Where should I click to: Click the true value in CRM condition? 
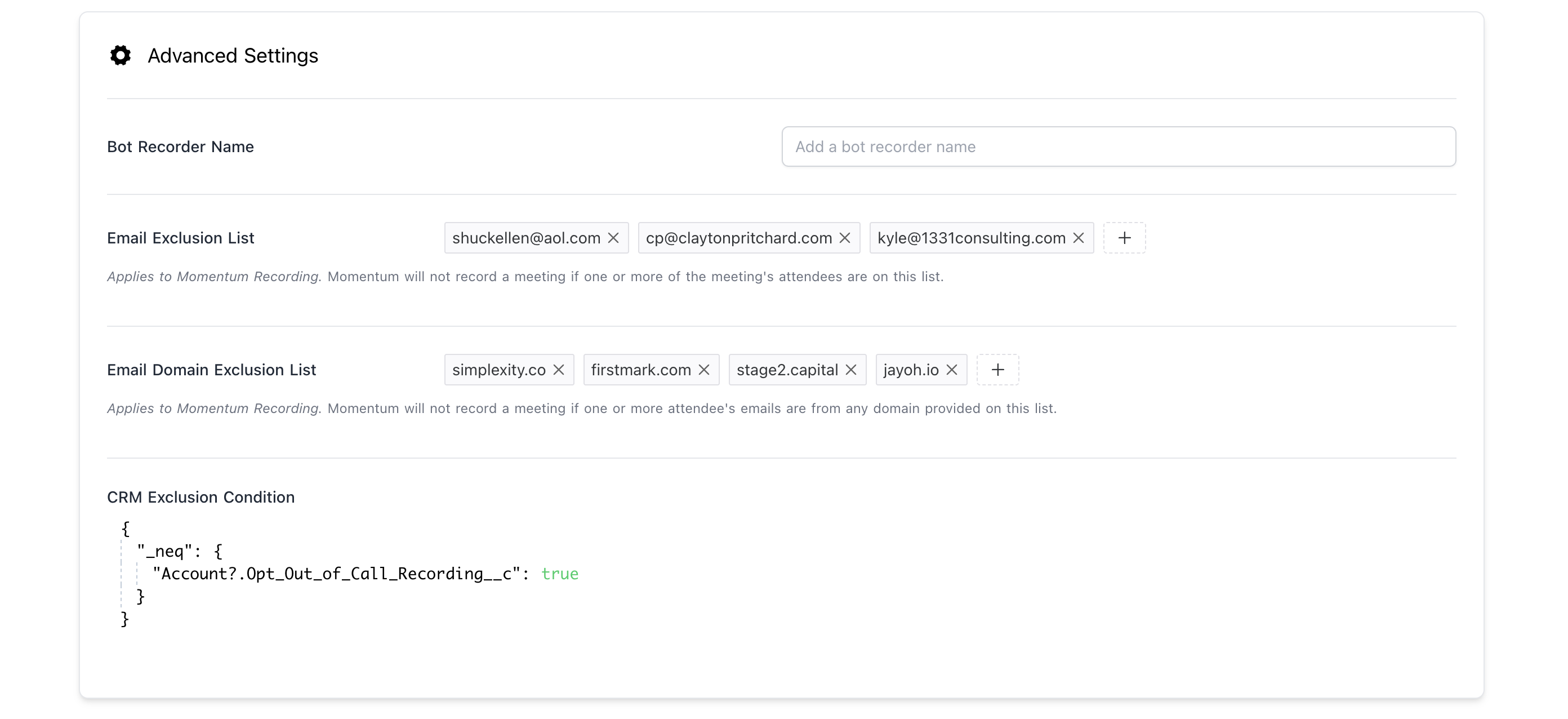point(559,574)
